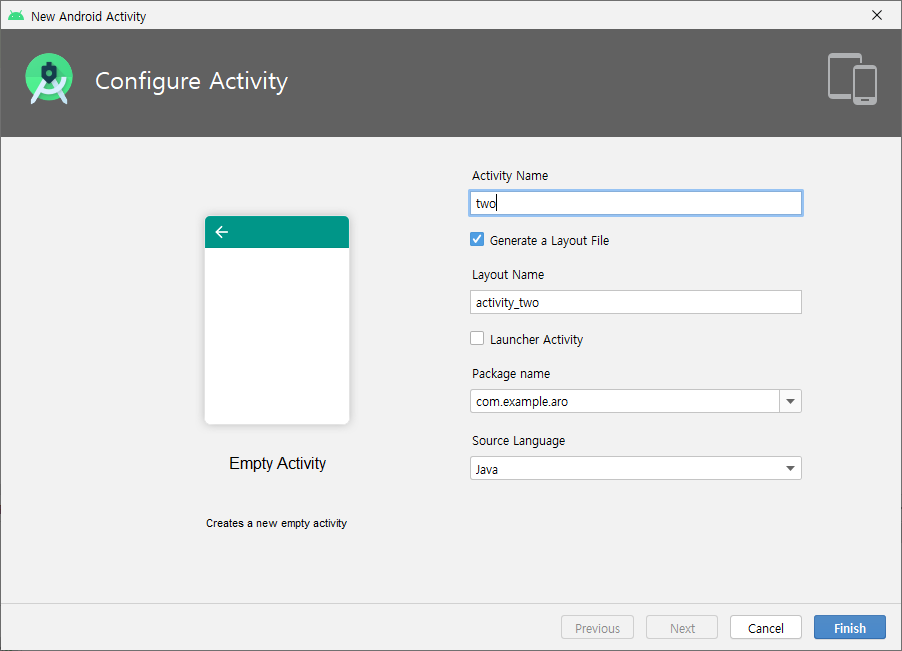This screenshot has width=902, height=651.
Task: Click the disabled Previous button
Action: (598, 627)
